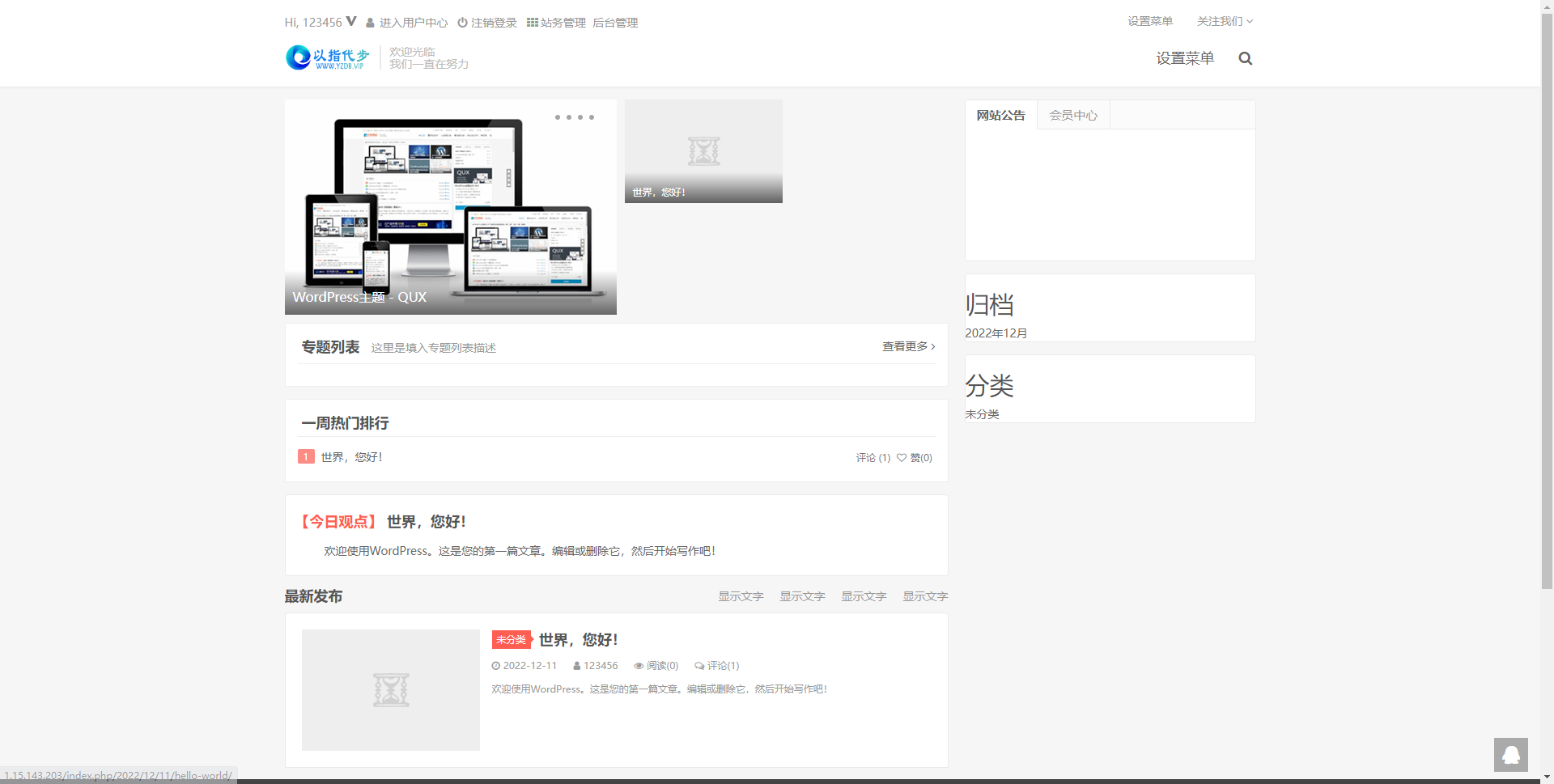This screenshot has width=1554, height=784.
Task: Click the page vertical scrollbar
Action: pyautogui.click(x=1547, y=324)
